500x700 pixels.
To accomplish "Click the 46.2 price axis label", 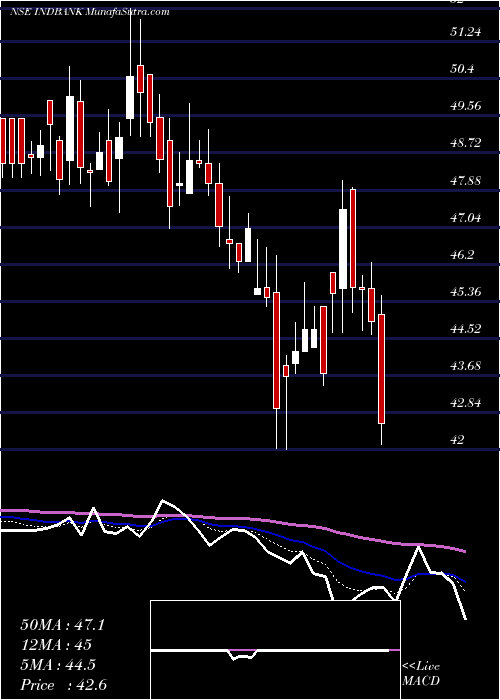I will coord(463,255).
